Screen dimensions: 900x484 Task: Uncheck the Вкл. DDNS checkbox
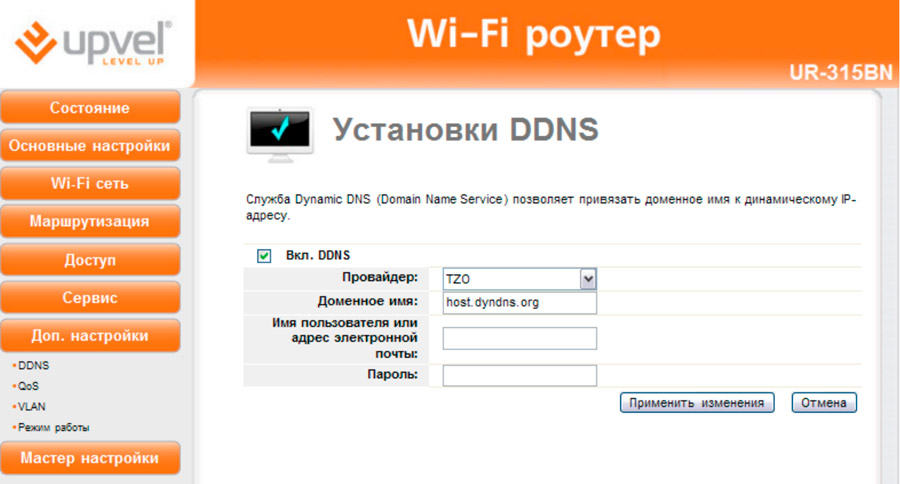264,255
